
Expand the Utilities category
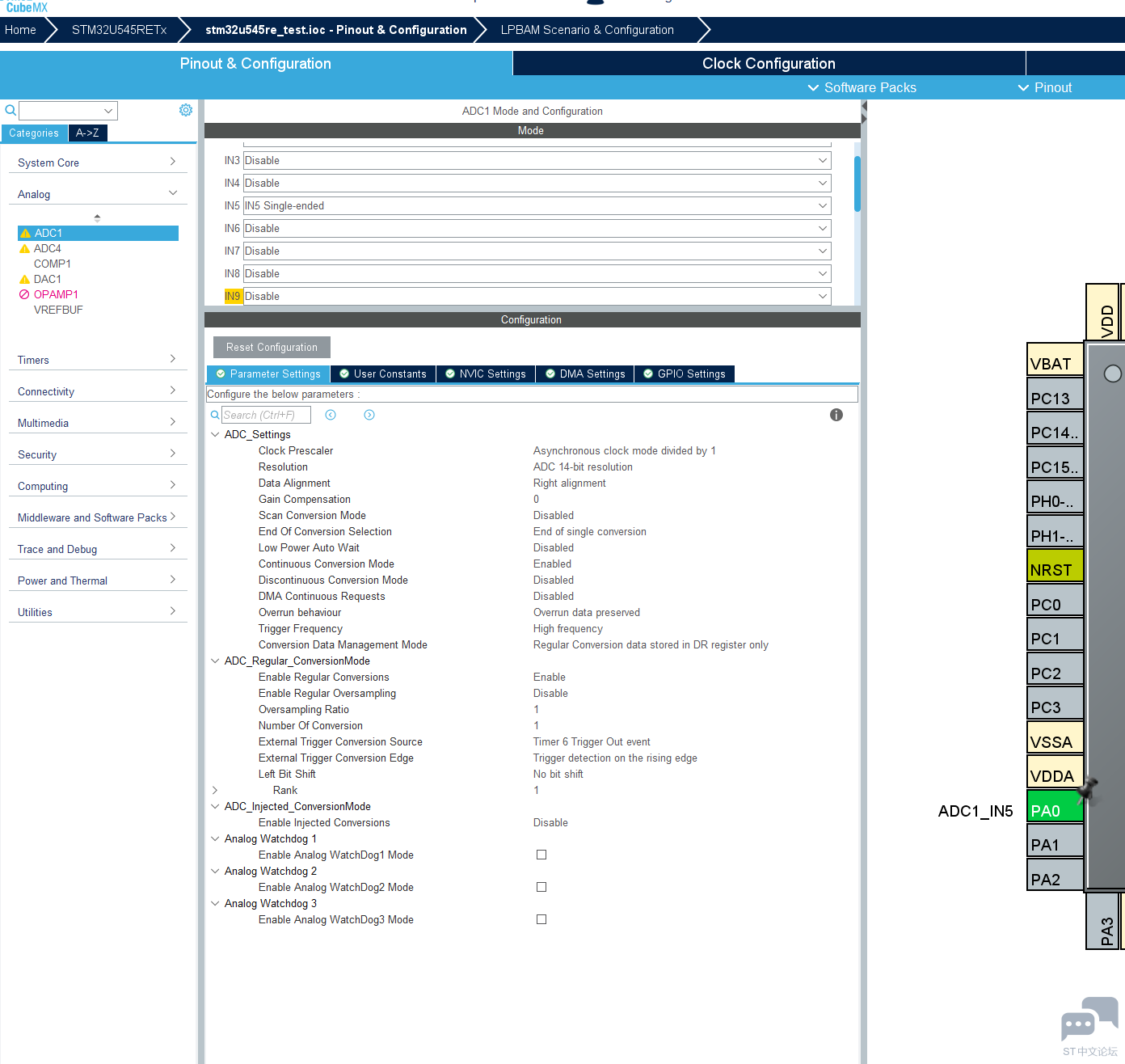coord(98,612)
